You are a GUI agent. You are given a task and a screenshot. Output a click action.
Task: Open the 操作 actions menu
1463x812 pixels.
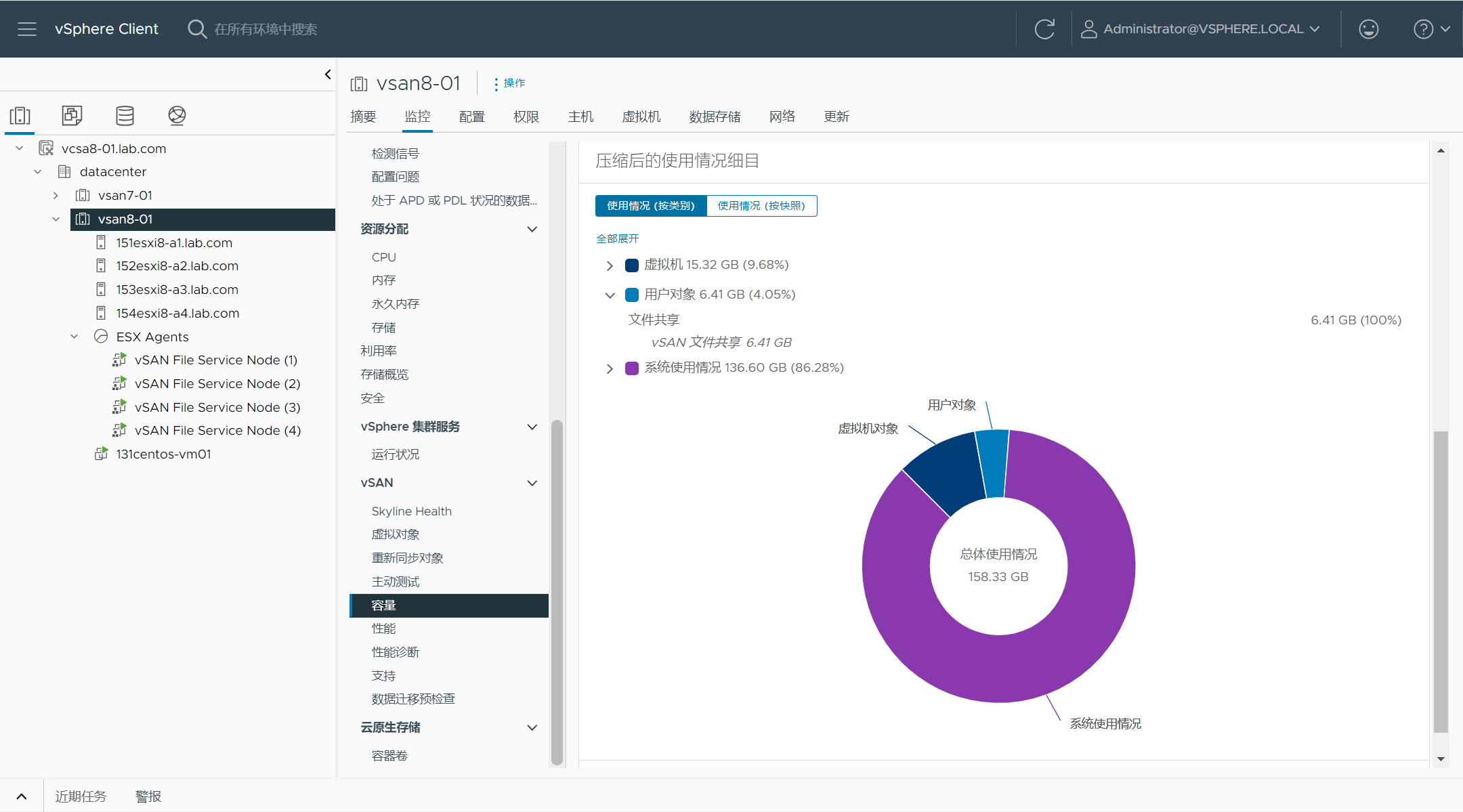click(510, 83)
